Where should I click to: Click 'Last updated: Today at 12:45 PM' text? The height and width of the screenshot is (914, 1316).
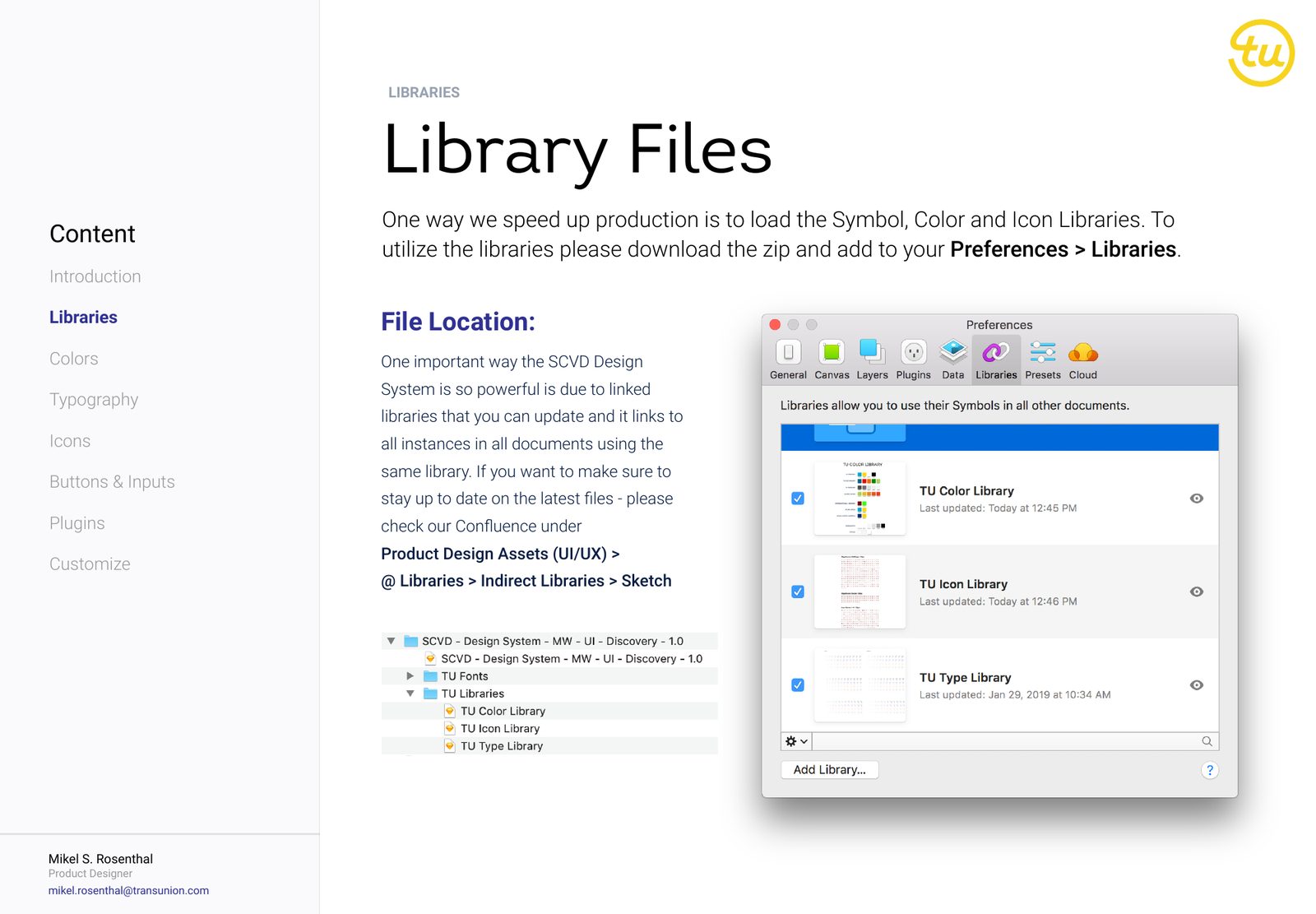[998, 508]
